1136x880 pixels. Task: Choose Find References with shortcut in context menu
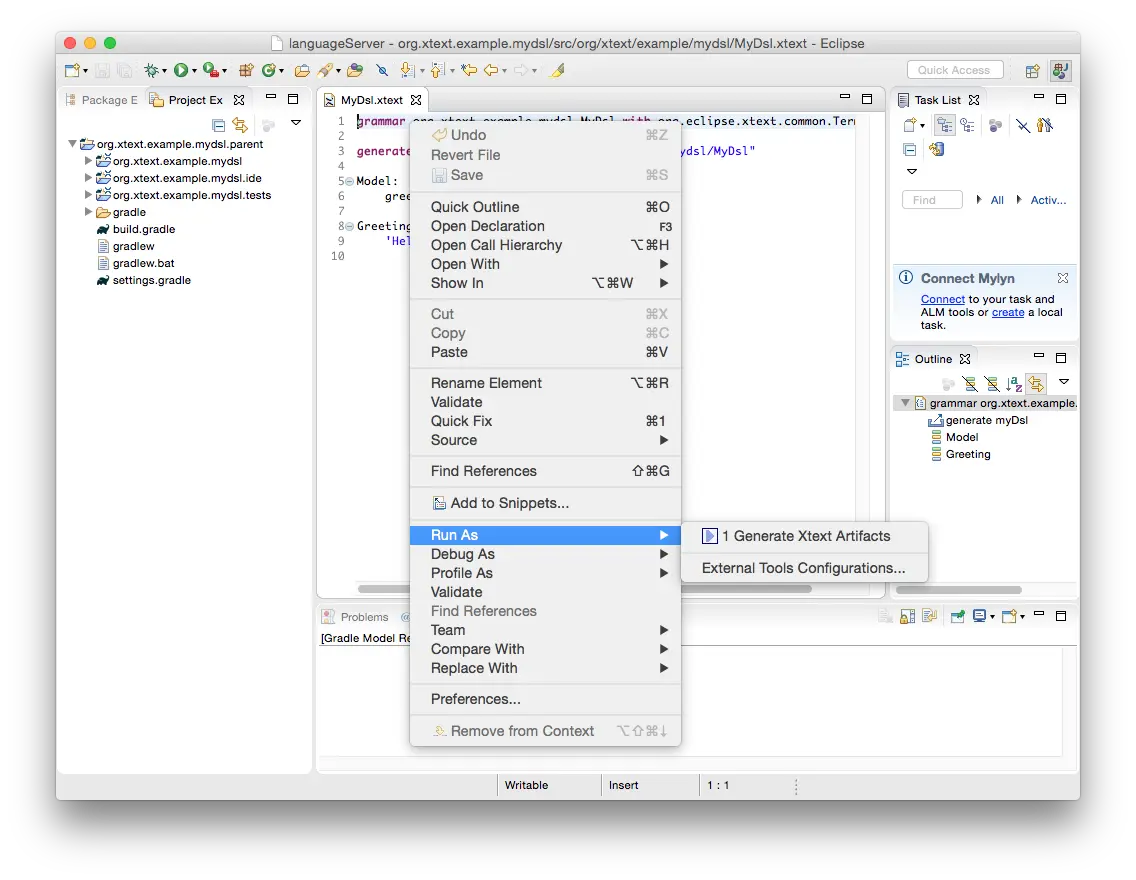[545, 471]
